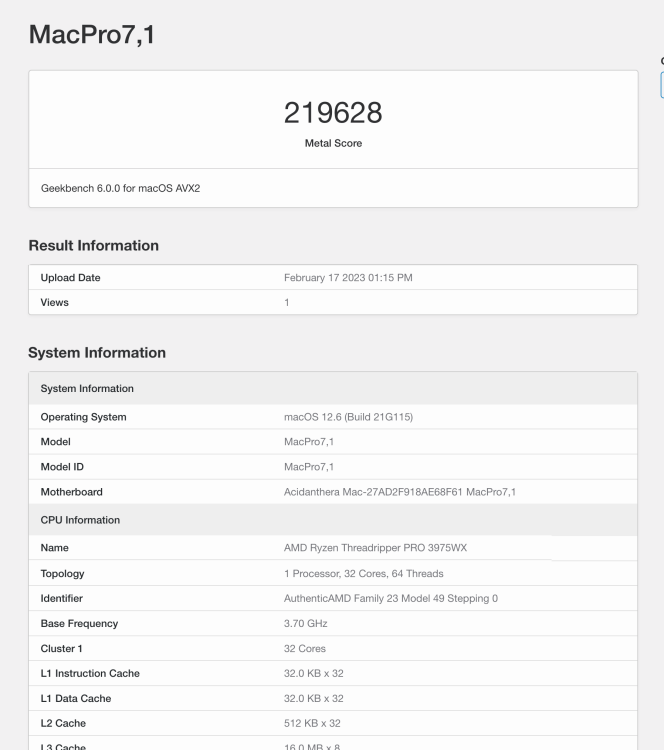This screenshot has height=750, width=664.
Task: Select the February 17 2023 01:15 PM value
Action: 348,277
